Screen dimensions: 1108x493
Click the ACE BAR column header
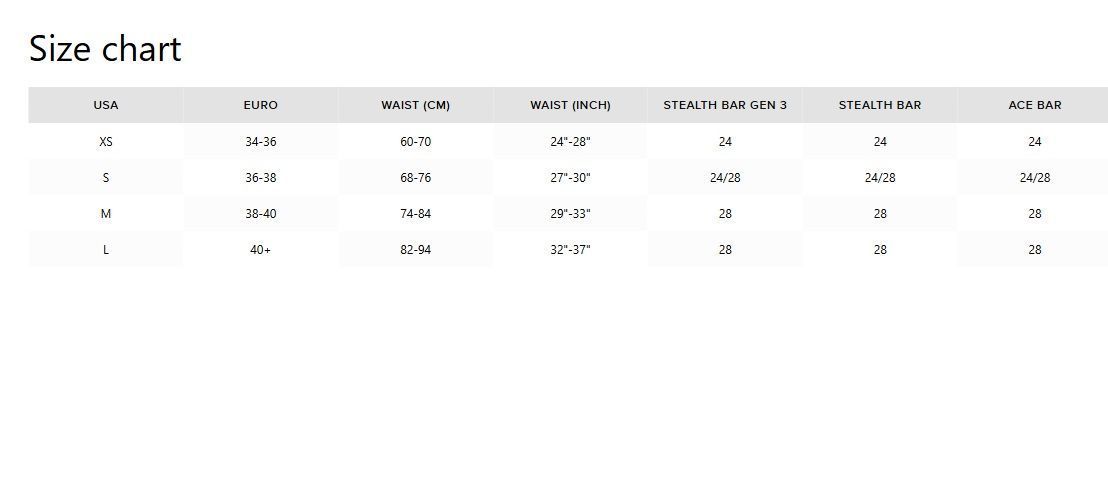(x=1034, y=105)
